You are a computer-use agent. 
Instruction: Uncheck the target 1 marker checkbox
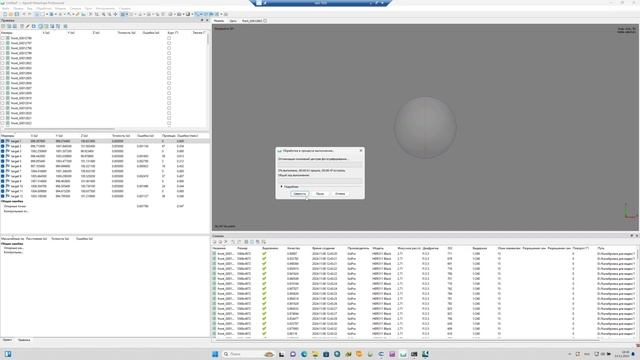pos(2,141)
